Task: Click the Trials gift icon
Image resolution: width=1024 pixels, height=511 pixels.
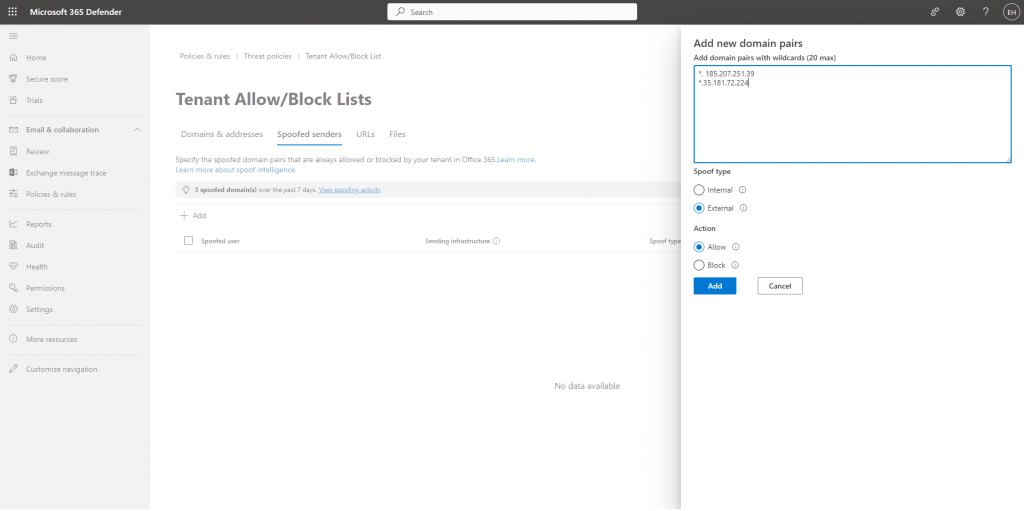Action: coord(13,101)
